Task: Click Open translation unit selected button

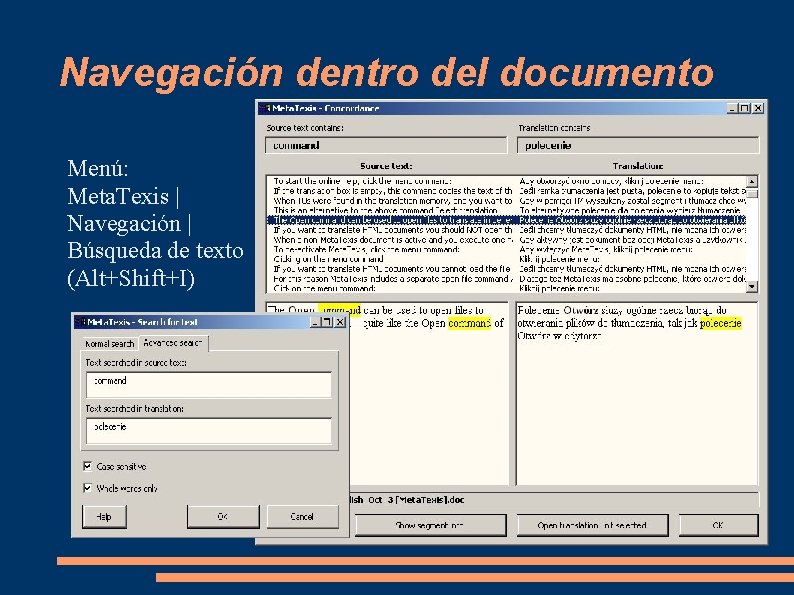Action: pyautogui.click(x=592, y=526)
